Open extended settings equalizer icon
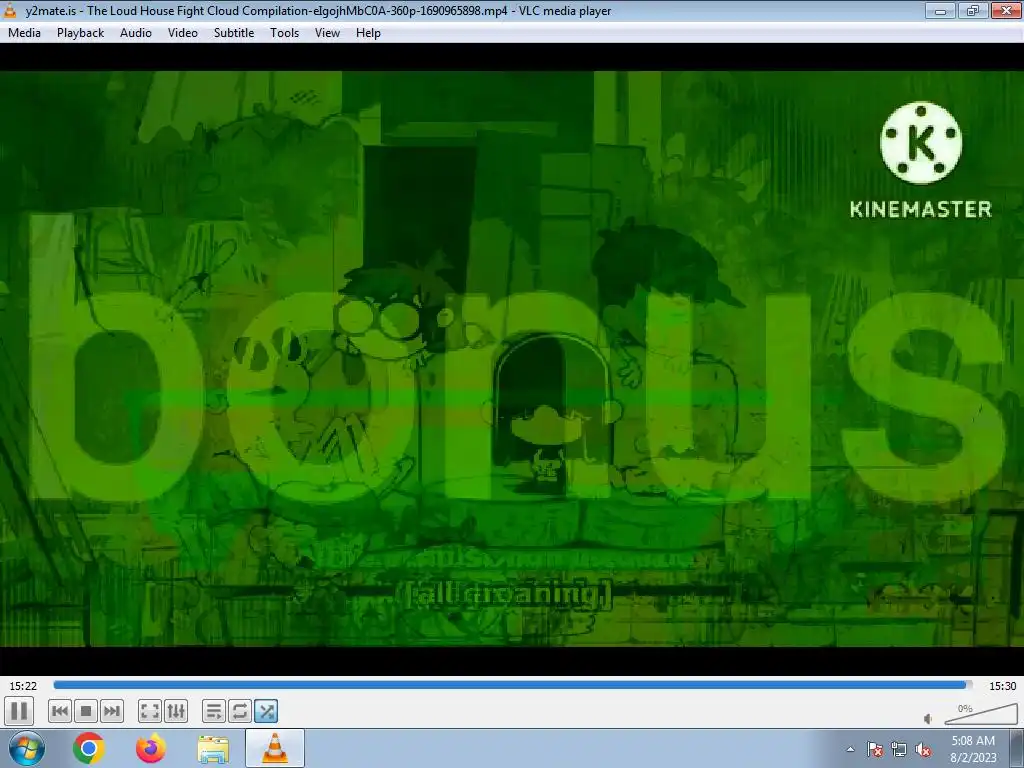This screenshot has height=768, width=1024. pyautogui.click(x=176, y=711)
